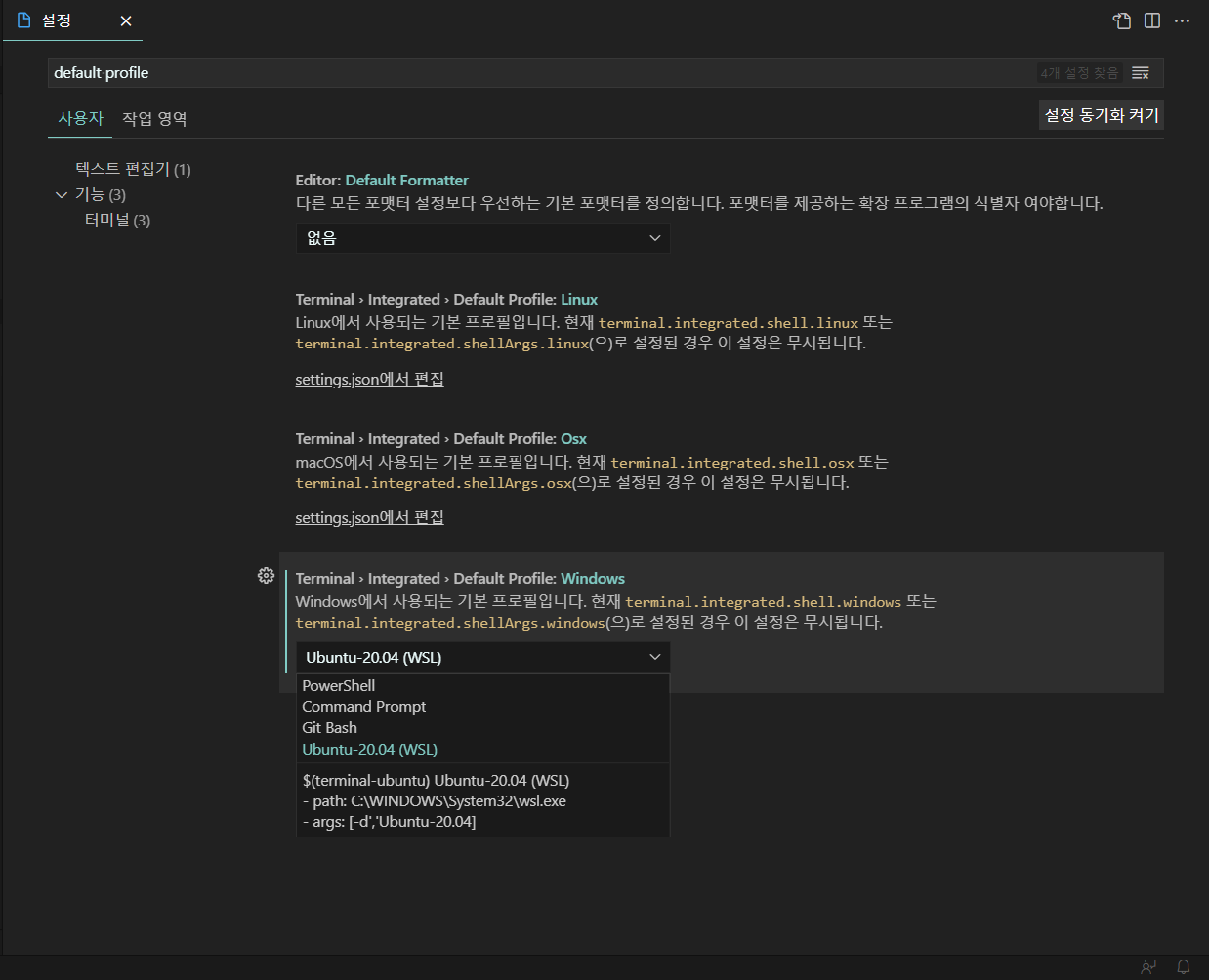Click inside the settings search field
Screen dimensions: 1209x980
(x=488, y=72)
